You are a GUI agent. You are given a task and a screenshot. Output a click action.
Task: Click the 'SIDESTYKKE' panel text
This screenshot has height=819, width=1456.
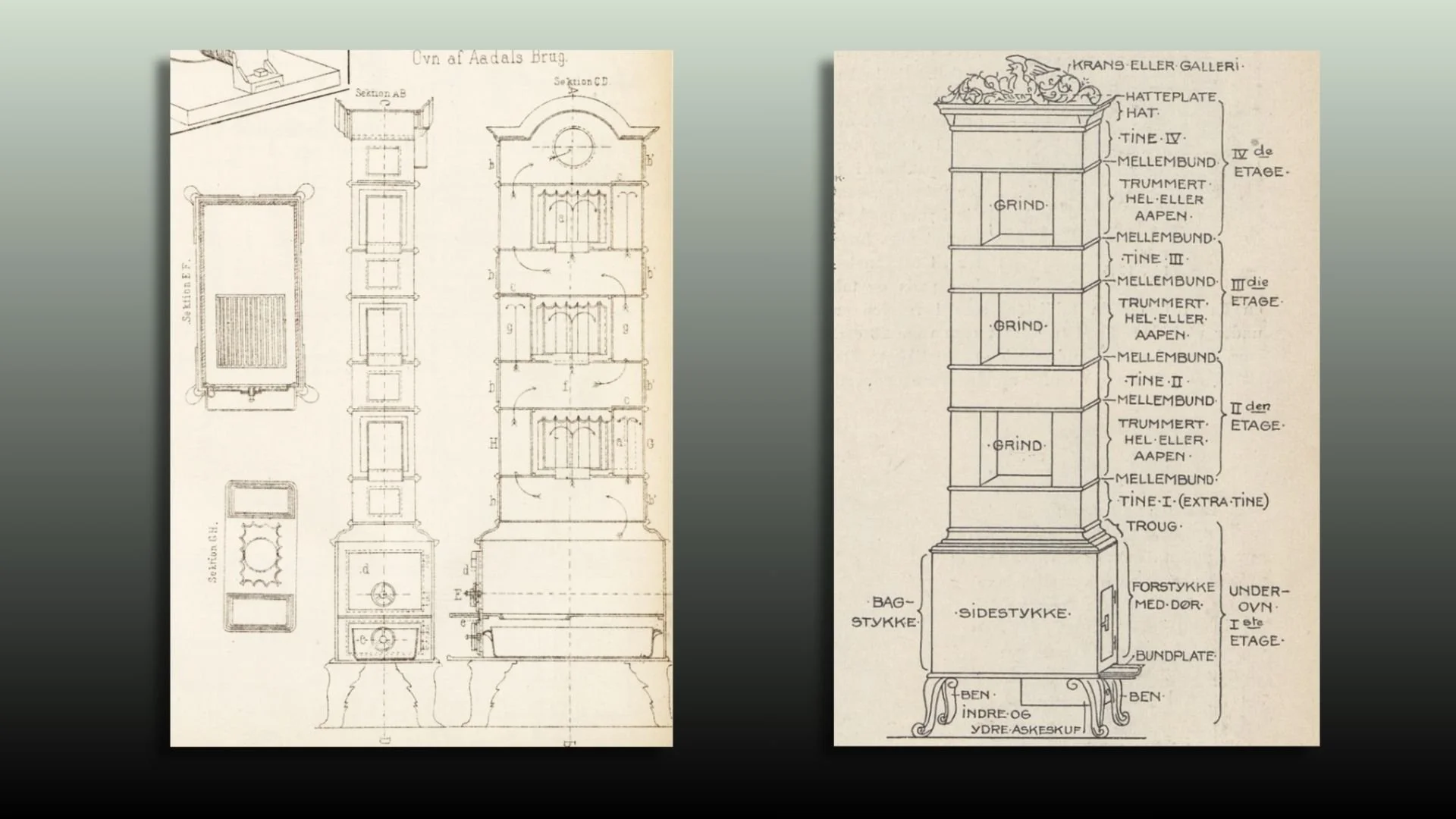point(1012,613)
